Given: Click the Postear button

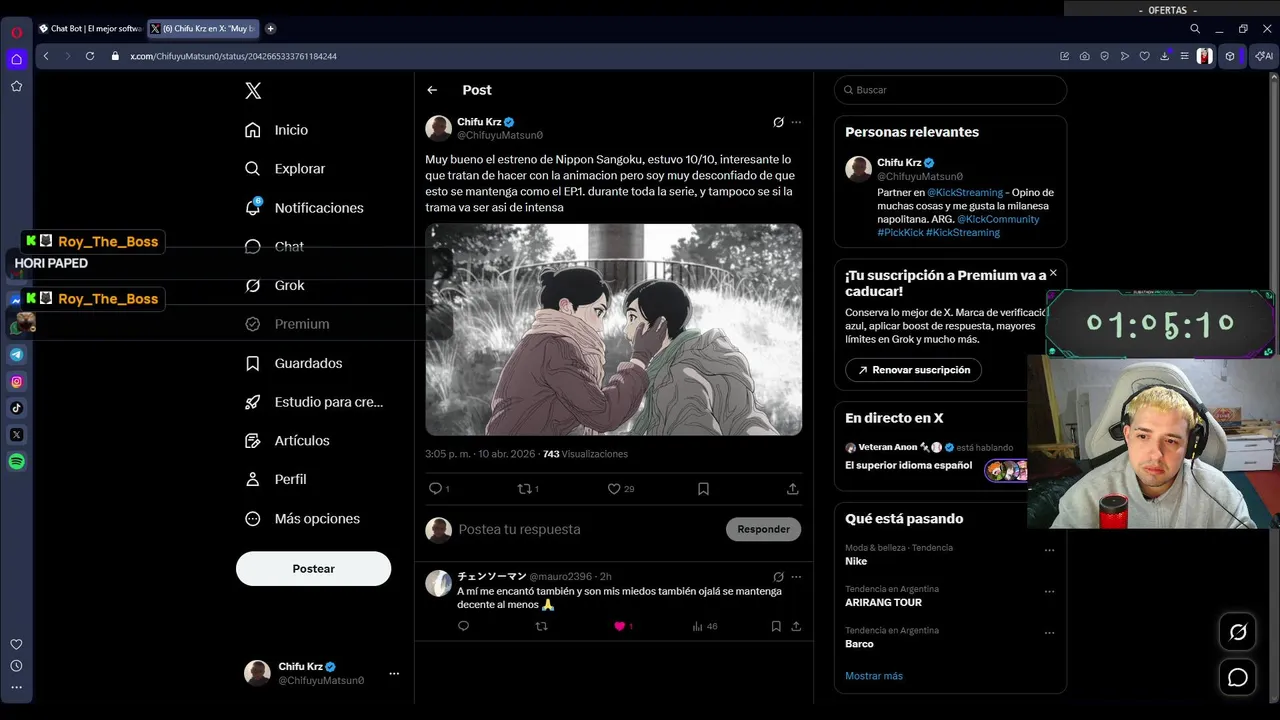Looking at the screenshot, I should (313, 568).
